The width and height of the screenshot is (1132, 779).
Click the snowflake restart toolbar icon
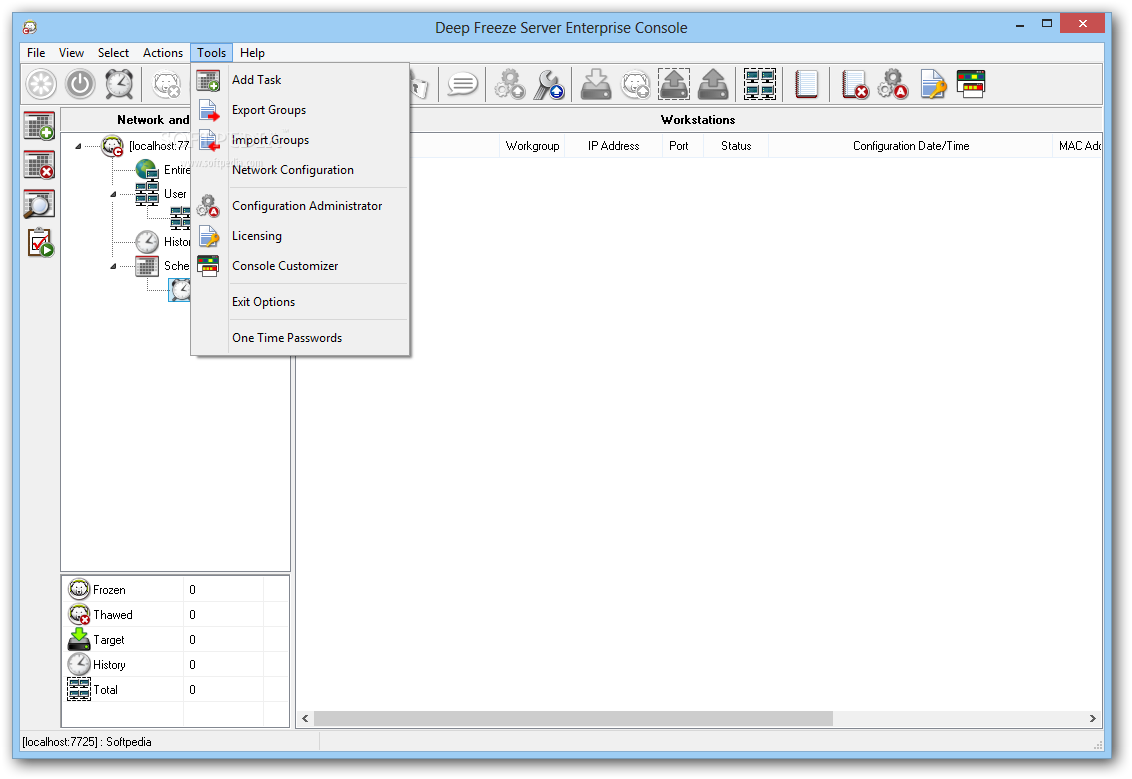click(x=41, y=84)
